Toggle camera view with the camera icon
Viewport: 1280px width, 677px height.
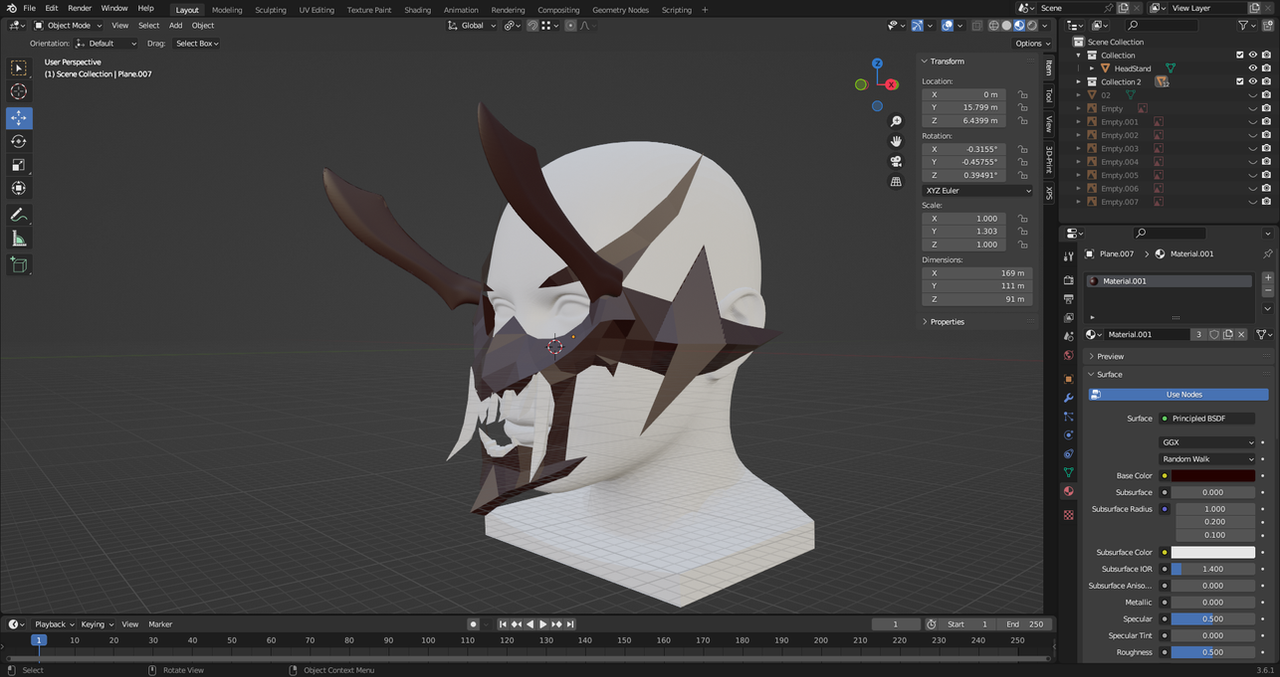[896, 161]
